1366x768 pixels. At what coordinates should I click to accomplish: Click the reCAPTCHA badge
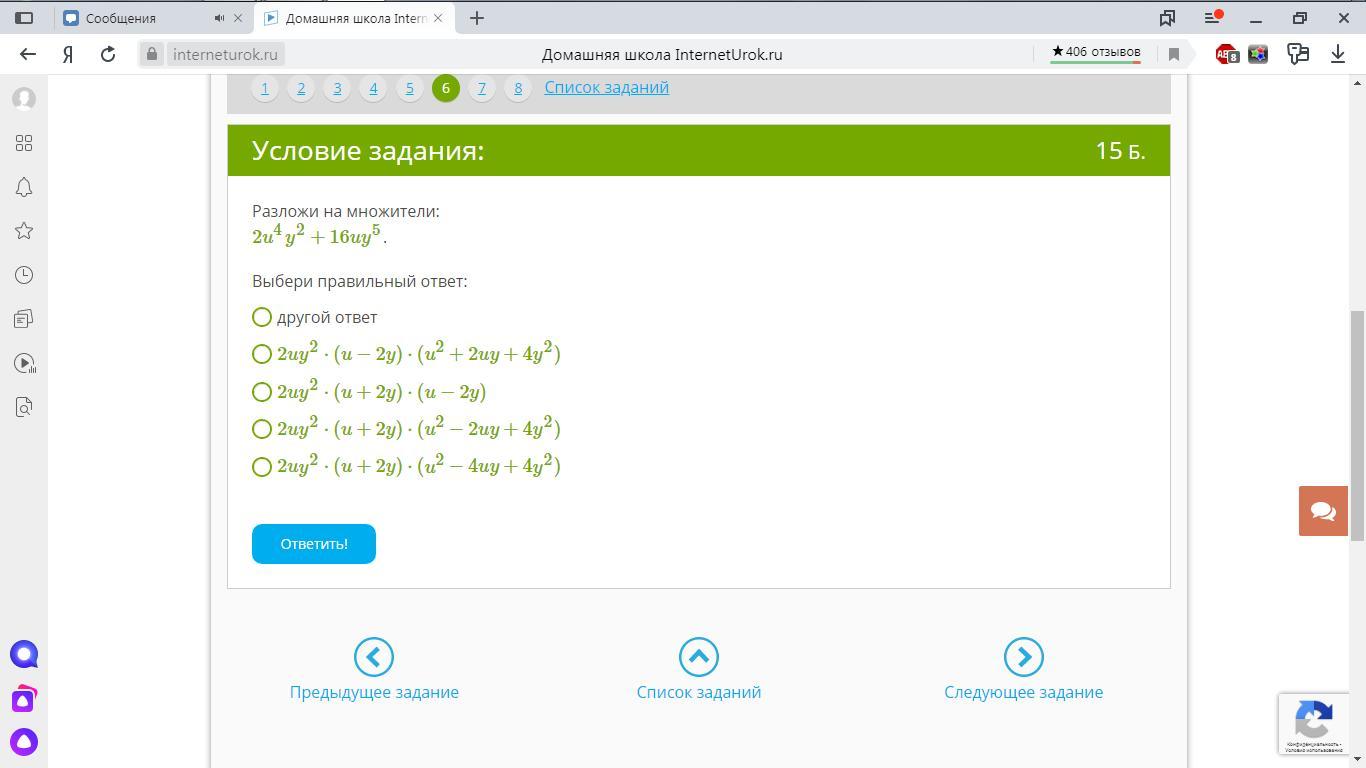(1314, 723)
